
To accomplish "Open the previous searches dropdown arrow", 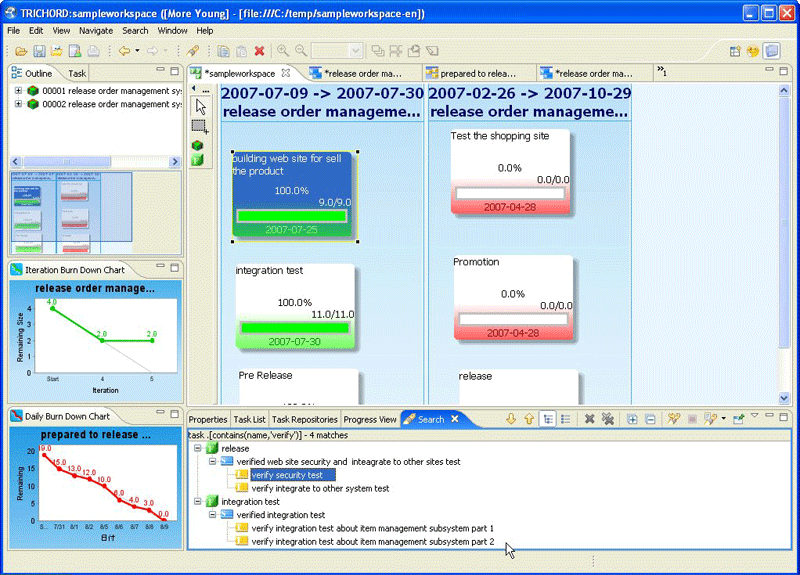I will pyautogui.click(x=723, y=419).
